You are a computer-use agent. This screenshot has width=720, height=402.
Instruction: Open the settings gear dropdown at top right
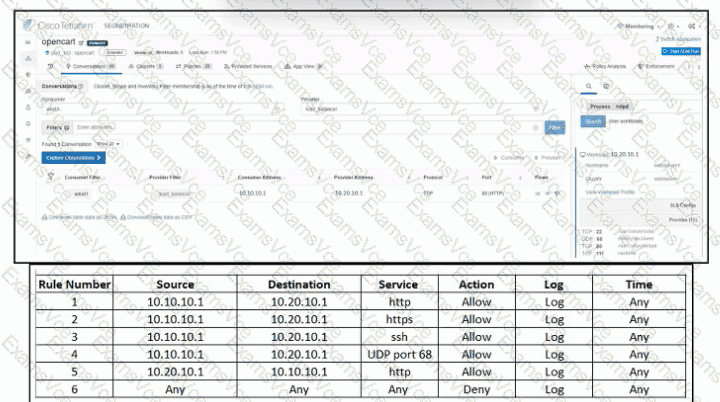coord(693,26)
